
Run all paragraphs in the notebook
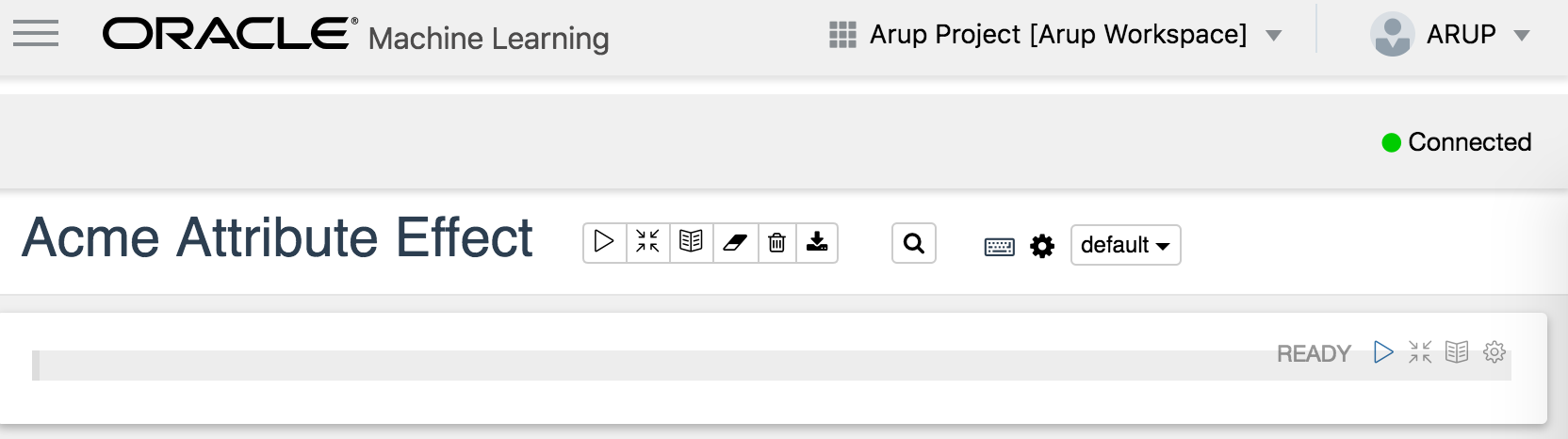tap(604, 242)
